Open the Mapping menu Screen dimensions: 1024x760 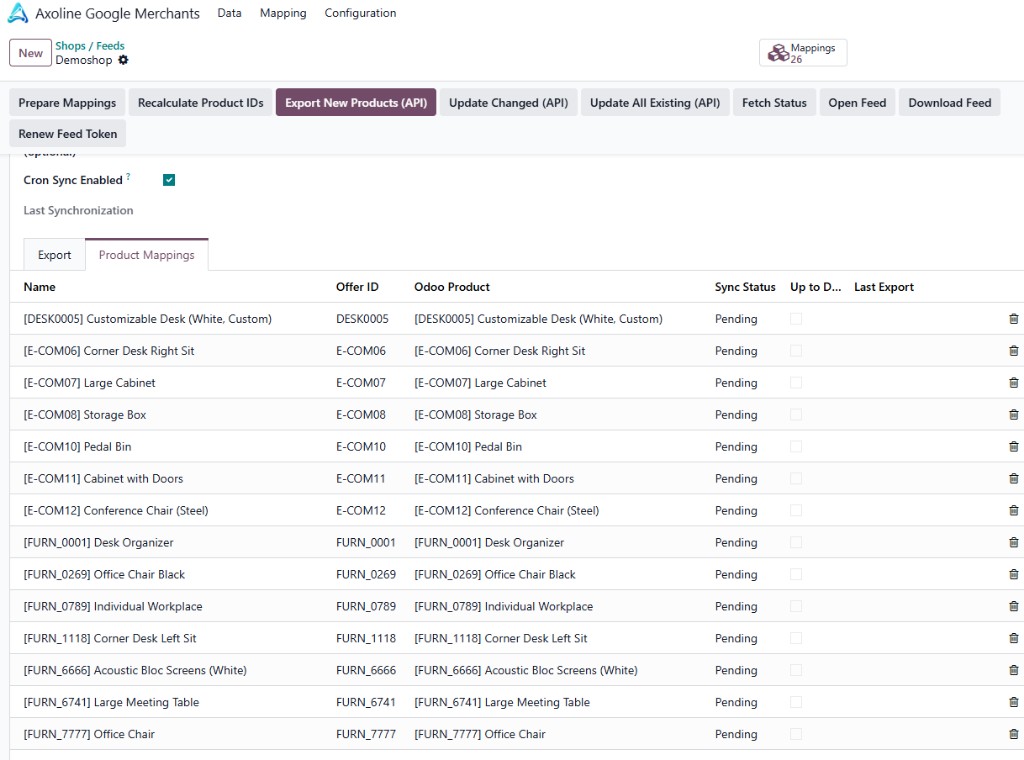coord(283,13)
